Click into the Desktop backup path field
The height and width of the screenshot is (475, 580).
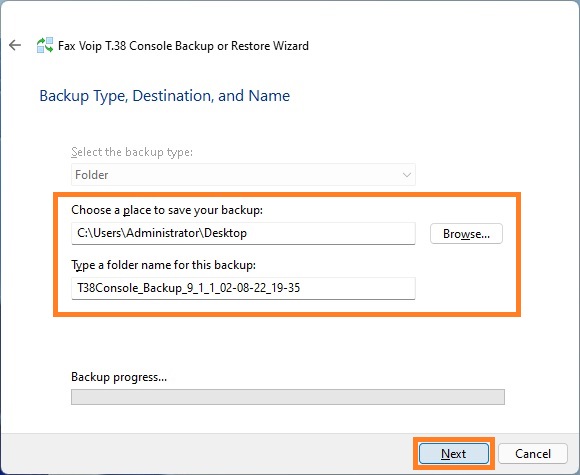pyautogui.click(x=243, y=233)
